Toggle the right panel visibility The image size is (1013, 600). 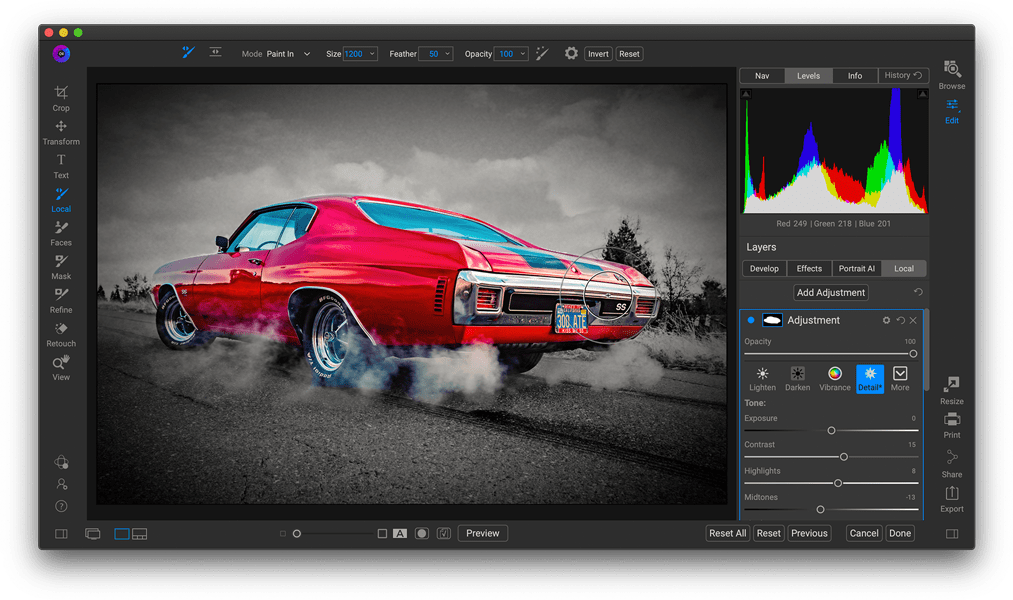pyautogui.click(x=951, y=534)
